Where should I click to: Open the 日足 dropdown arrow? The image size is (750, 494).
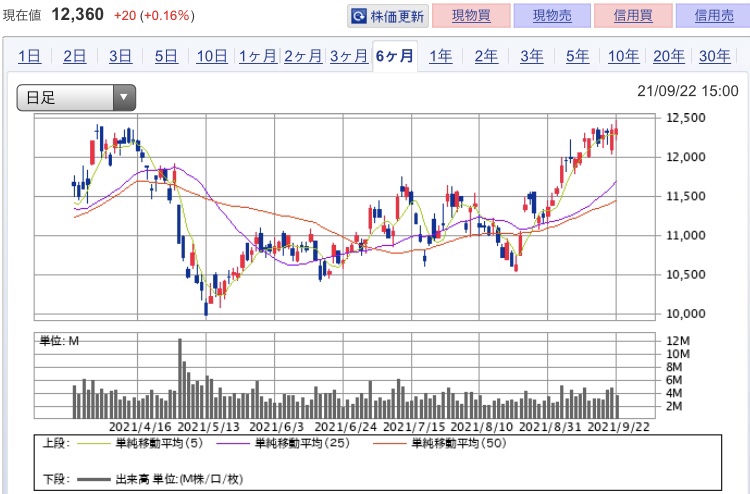(124, 98)
